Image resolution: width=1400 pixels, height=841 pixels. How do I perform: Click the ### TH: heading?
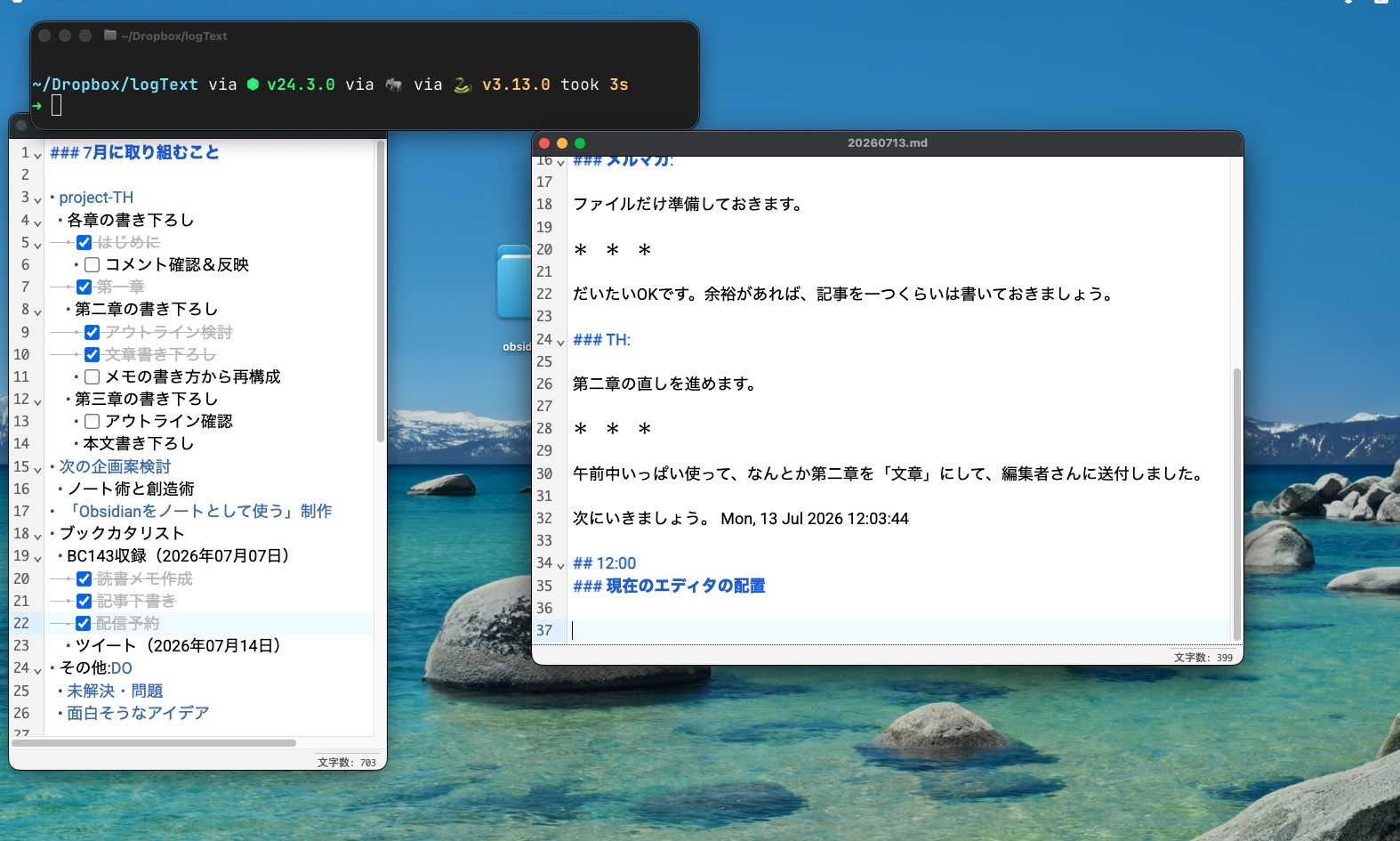[601, 340]
